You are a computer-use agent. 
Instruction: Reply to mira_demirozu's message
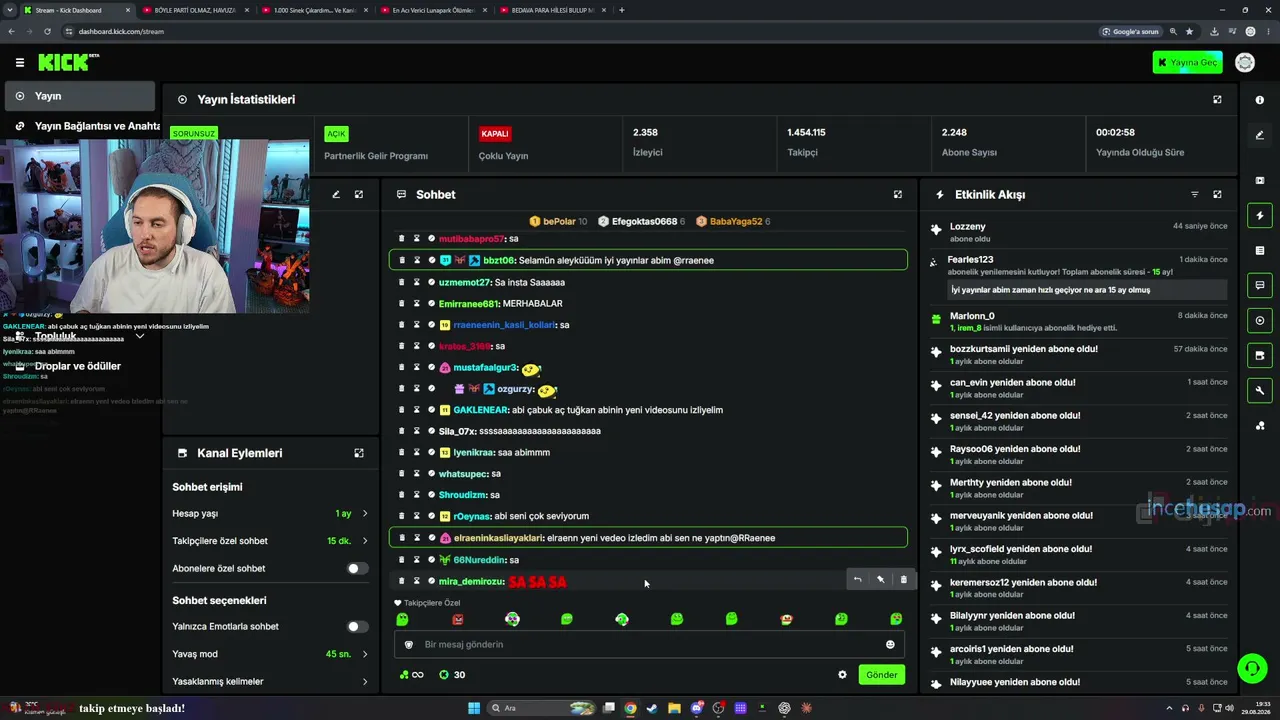click(857, 579)
